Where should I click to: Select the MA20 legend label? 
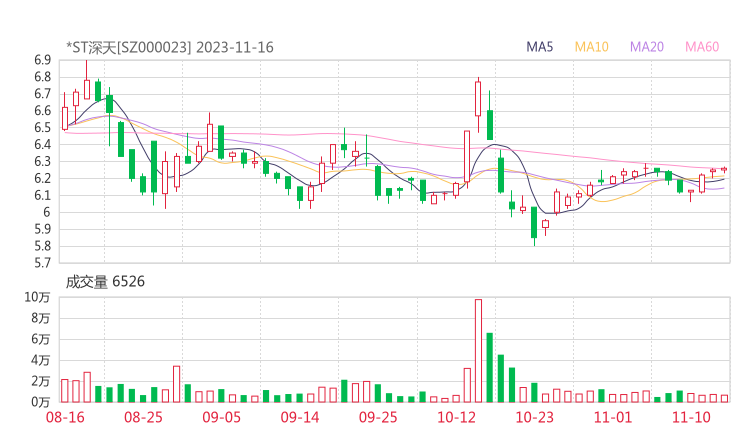(647, 47)
